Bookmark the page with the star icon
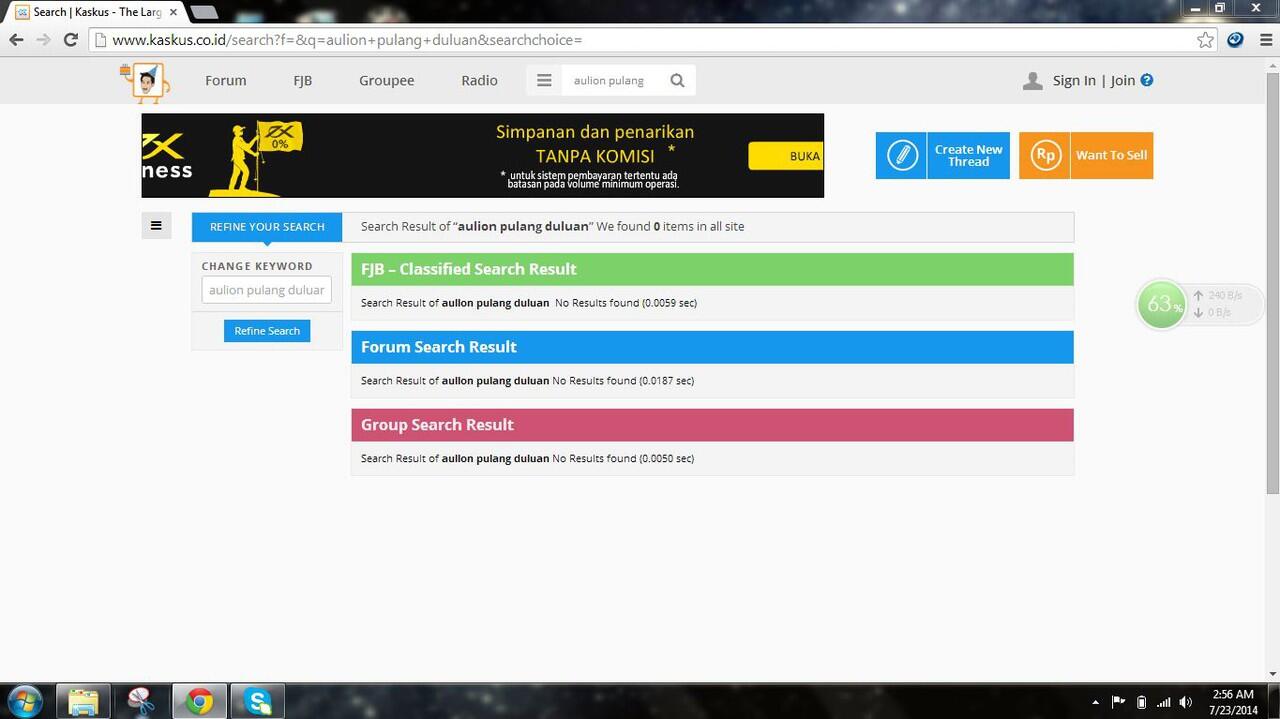Viewport: 1280px width, 719px height. [1206, 40]
